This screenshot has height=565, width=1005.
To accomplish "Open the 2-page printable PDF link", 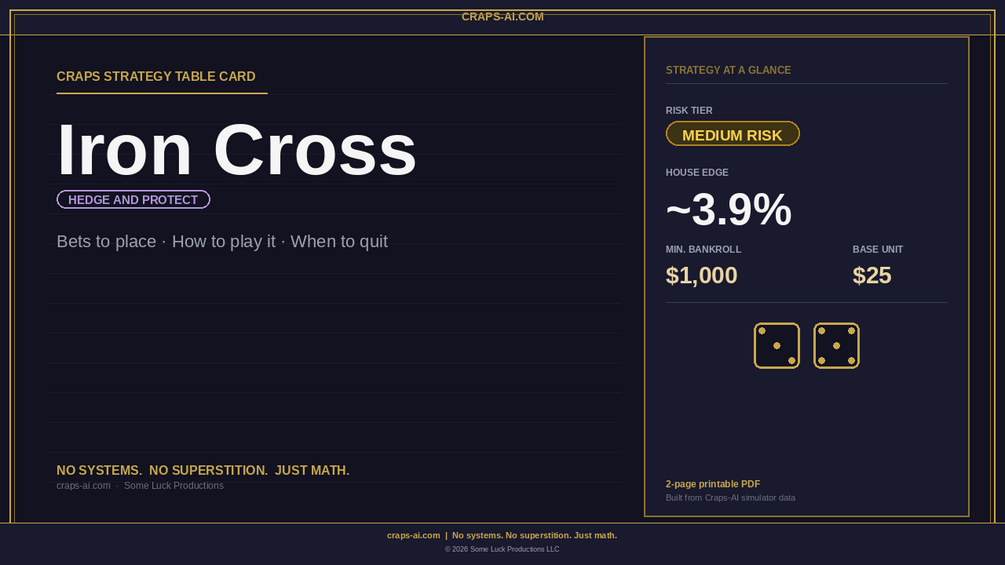I will tap(713, 484).
